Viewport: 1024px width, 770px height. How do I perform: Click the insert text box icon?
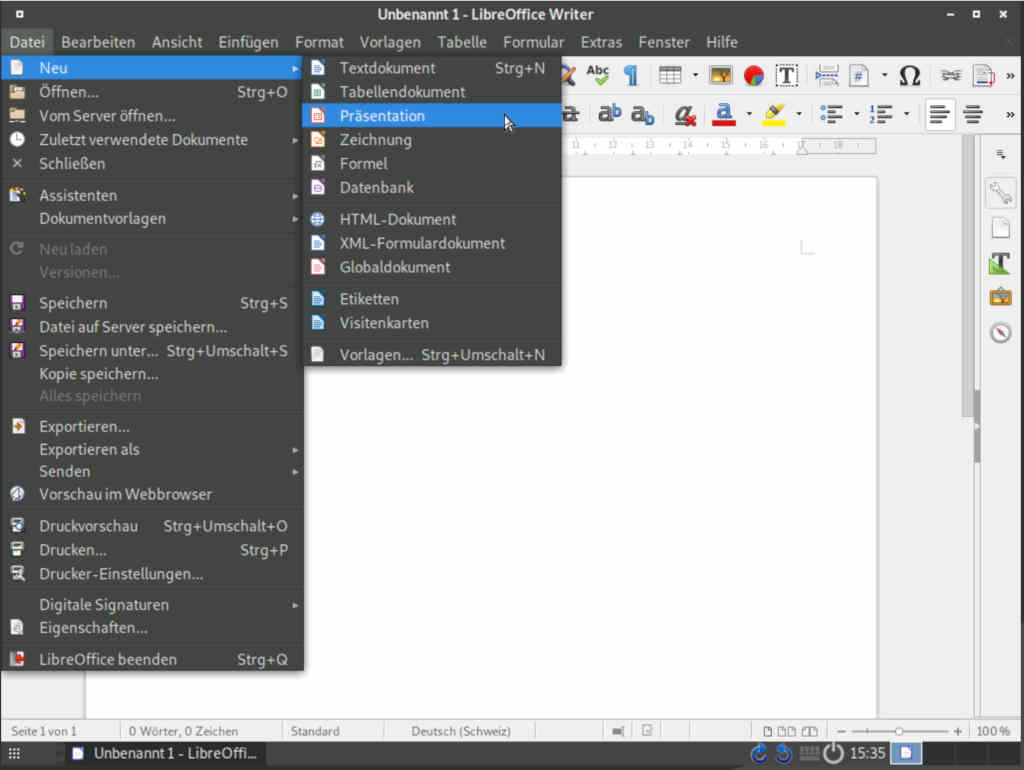tap(787, 75)
